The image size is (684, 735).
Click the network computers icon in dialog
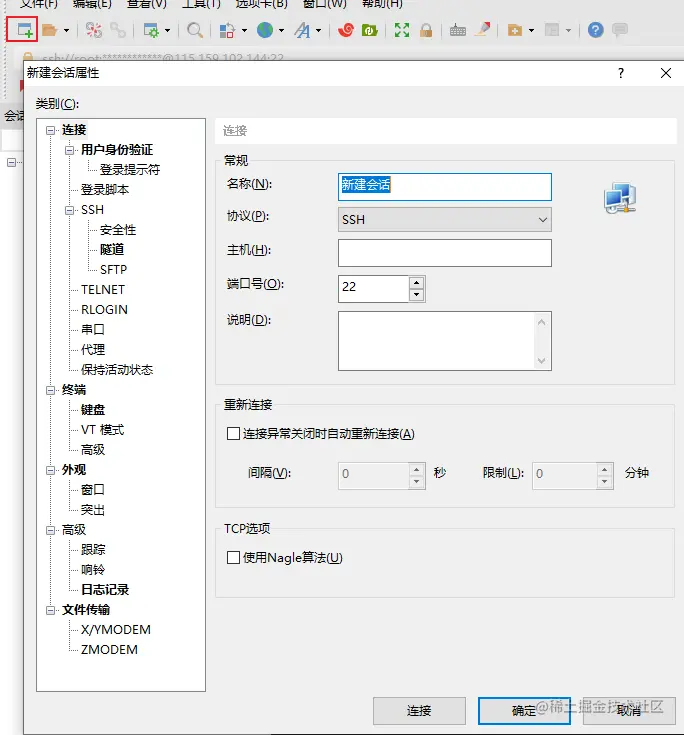click(x=620, y=198)
